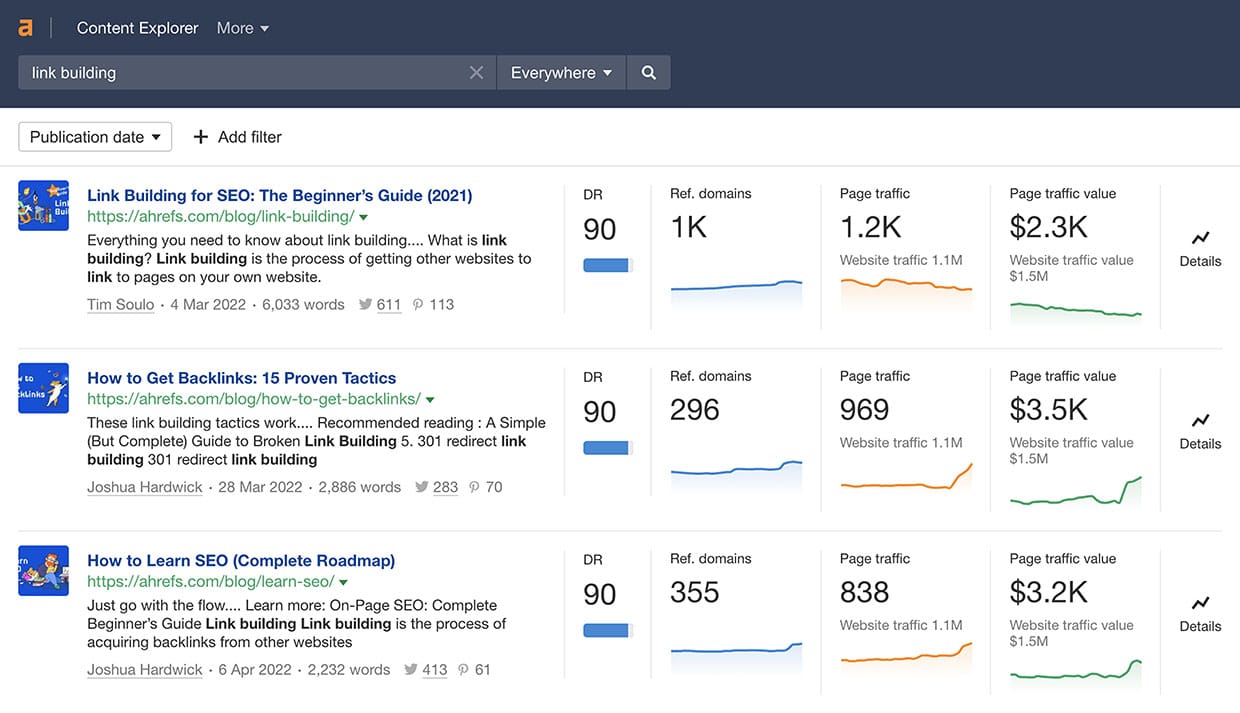Click author Tim Soulo link
1240x713 pixels.
coord(120,304)
